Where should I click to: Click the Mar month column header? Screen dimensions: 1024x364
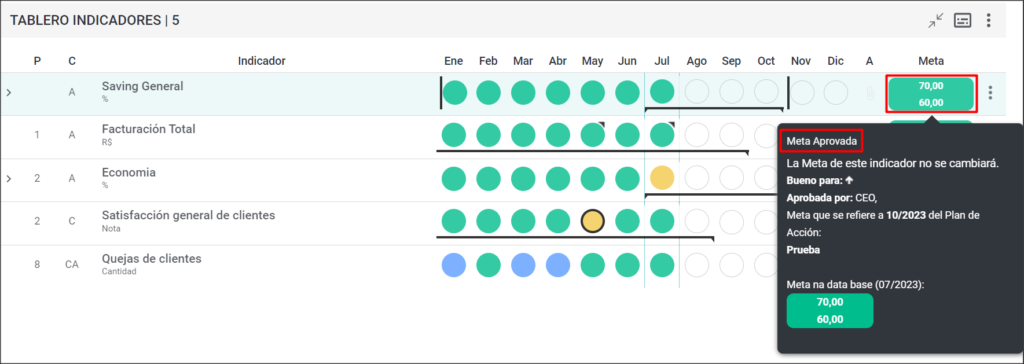coord(523,61)
